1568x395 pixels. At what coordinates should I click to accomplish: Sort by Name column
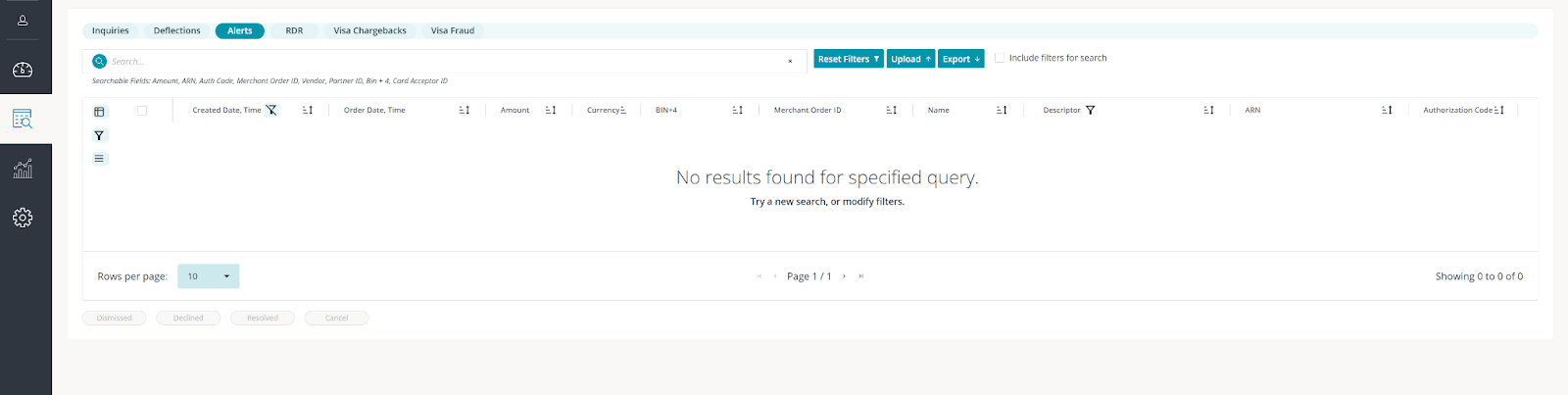pyautogui.click(x=1002, y=110)
